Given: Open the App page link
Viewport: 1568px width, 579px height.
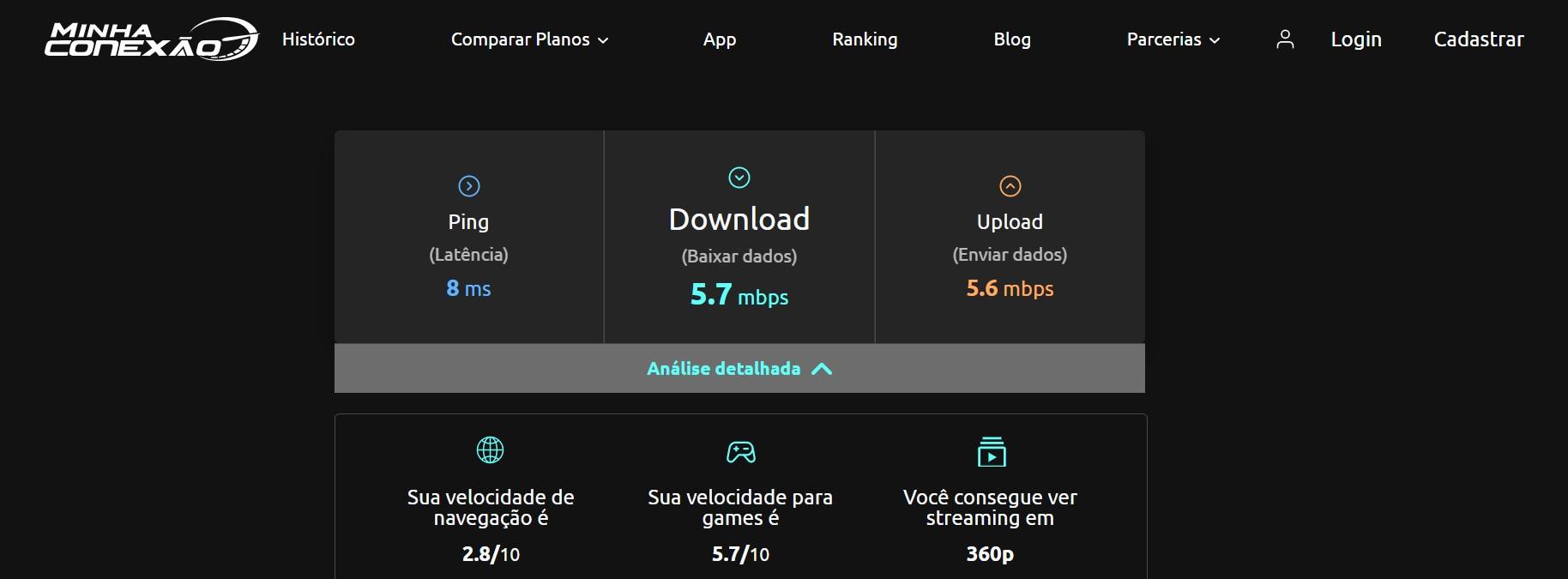Looking at the screenshot, I should [x=720, y=39].
